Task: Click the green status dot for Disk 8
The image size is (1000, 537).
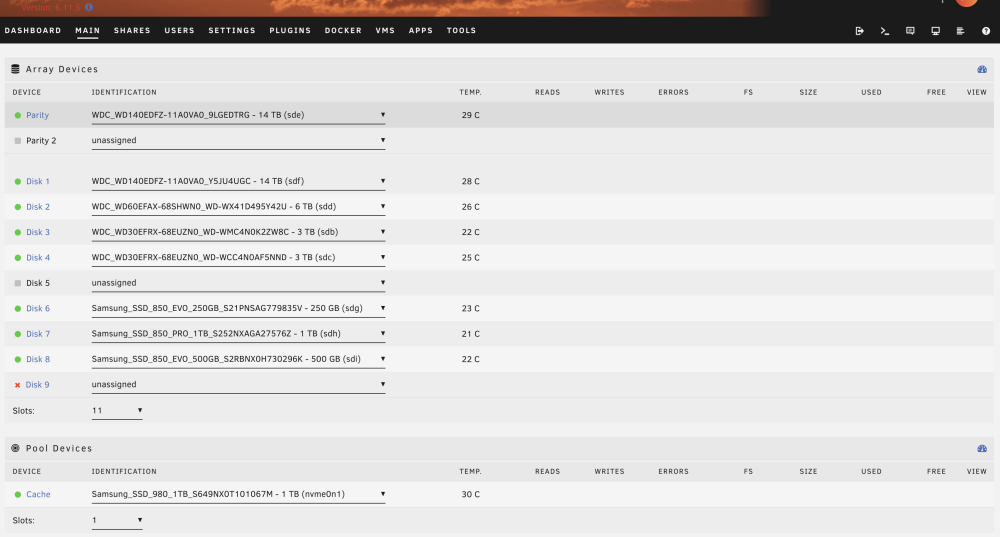Action: tap(18, 360)
